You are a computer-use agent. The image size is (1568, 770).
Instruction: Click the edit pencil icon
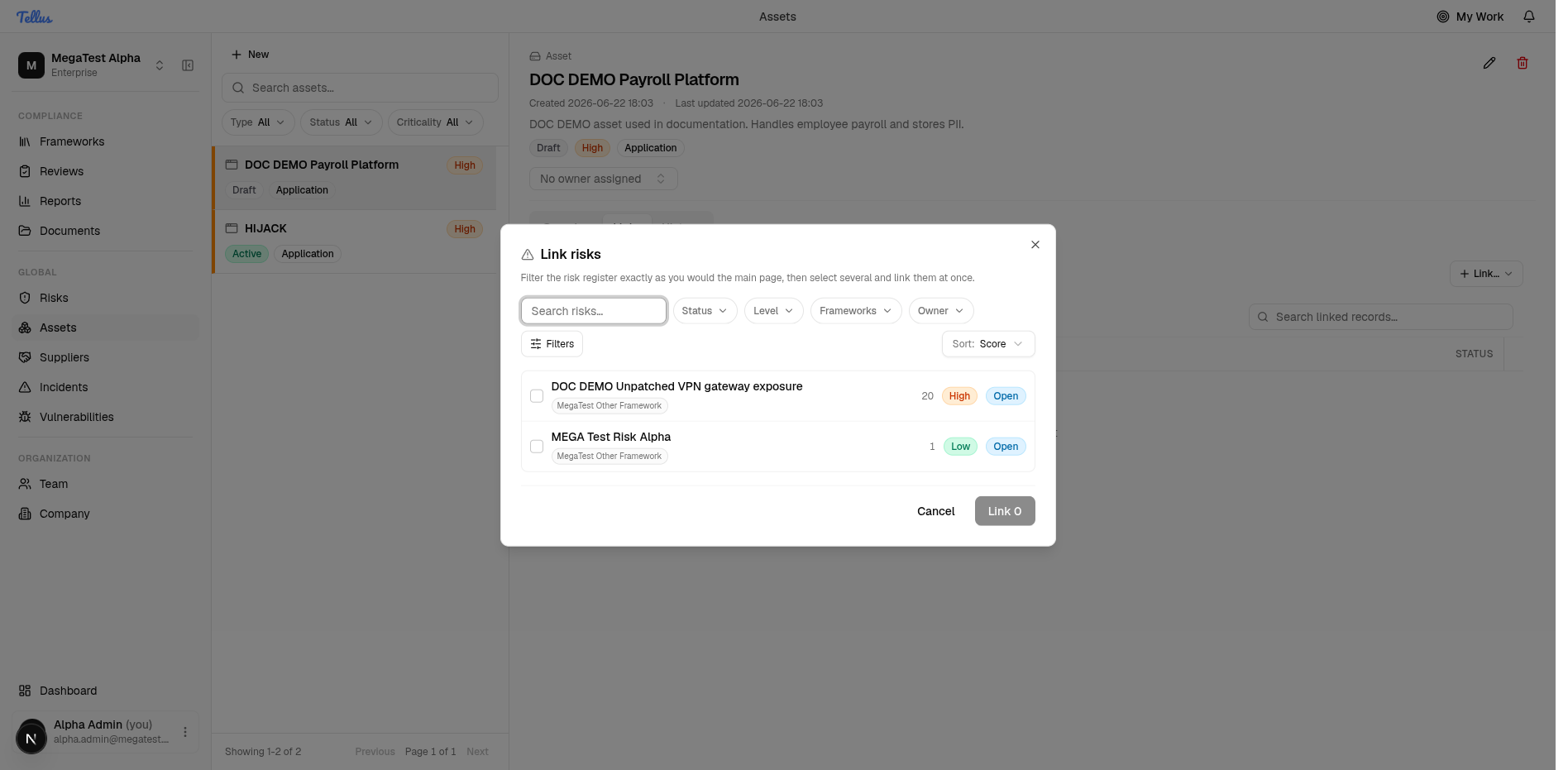pos(1489,63)
